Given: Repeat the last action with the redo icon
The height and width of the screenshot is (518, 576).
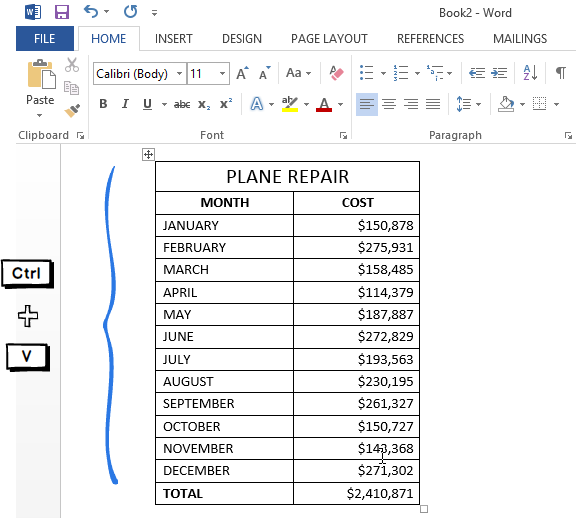Looking at the screenshot, I should 130,12.
